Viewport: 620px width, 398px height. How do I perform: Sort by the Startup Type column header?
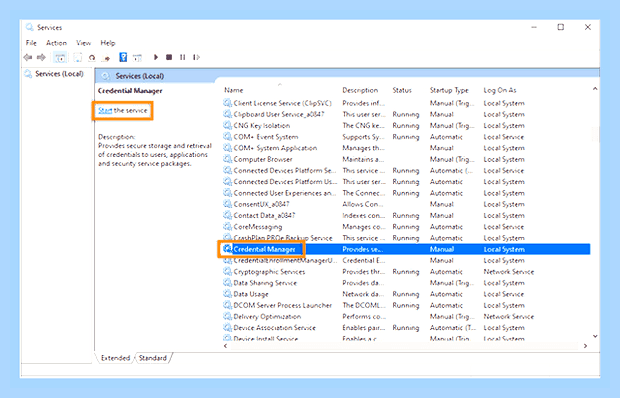(449, 90)
